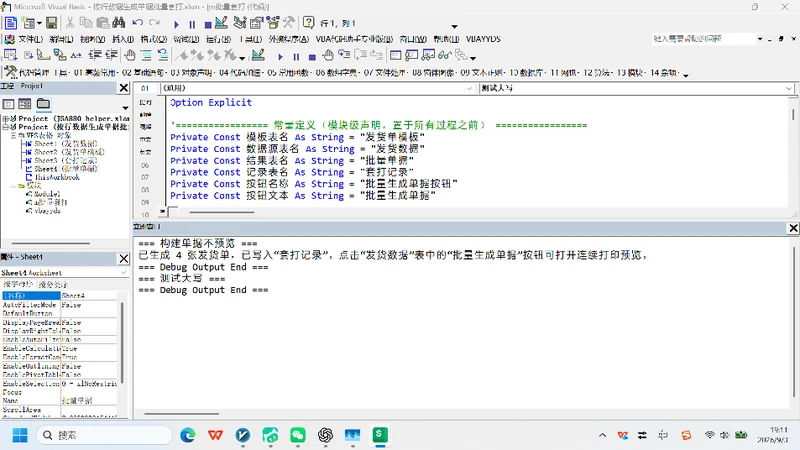Open the 插入 menu
This screenshot has width=800, height=450.
pos(123,39)
